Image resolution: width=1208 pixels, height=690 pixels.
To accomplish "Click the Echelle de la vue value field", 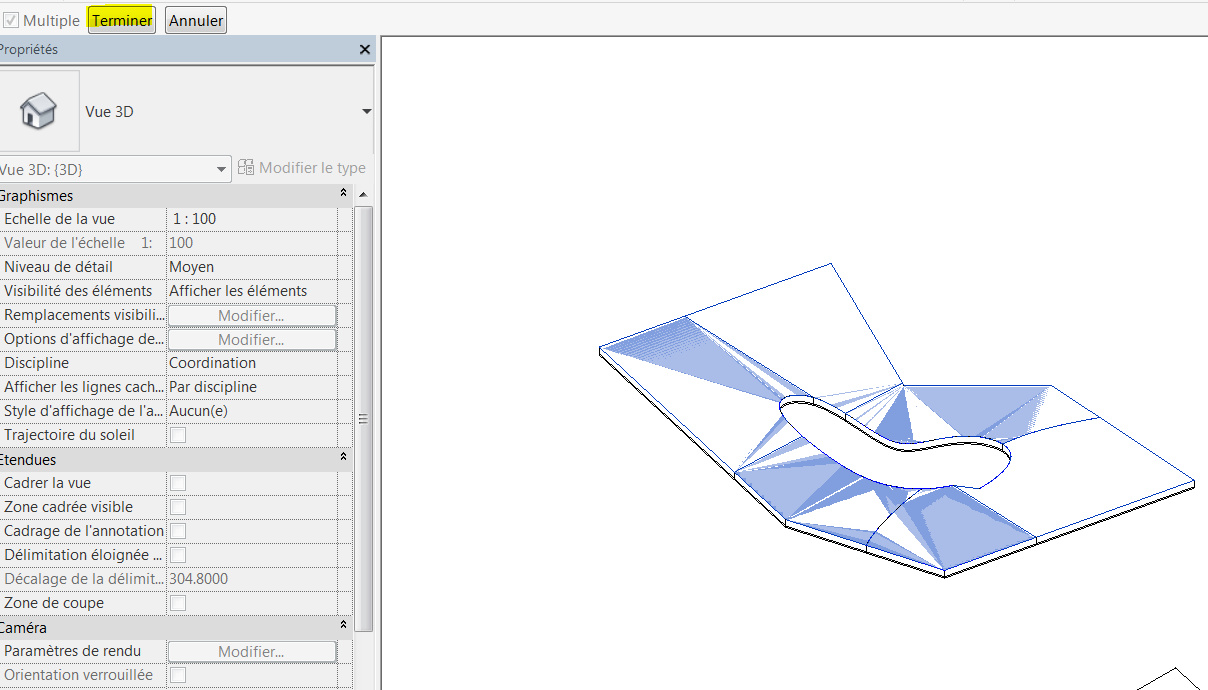I will click(x=250, y=219).
